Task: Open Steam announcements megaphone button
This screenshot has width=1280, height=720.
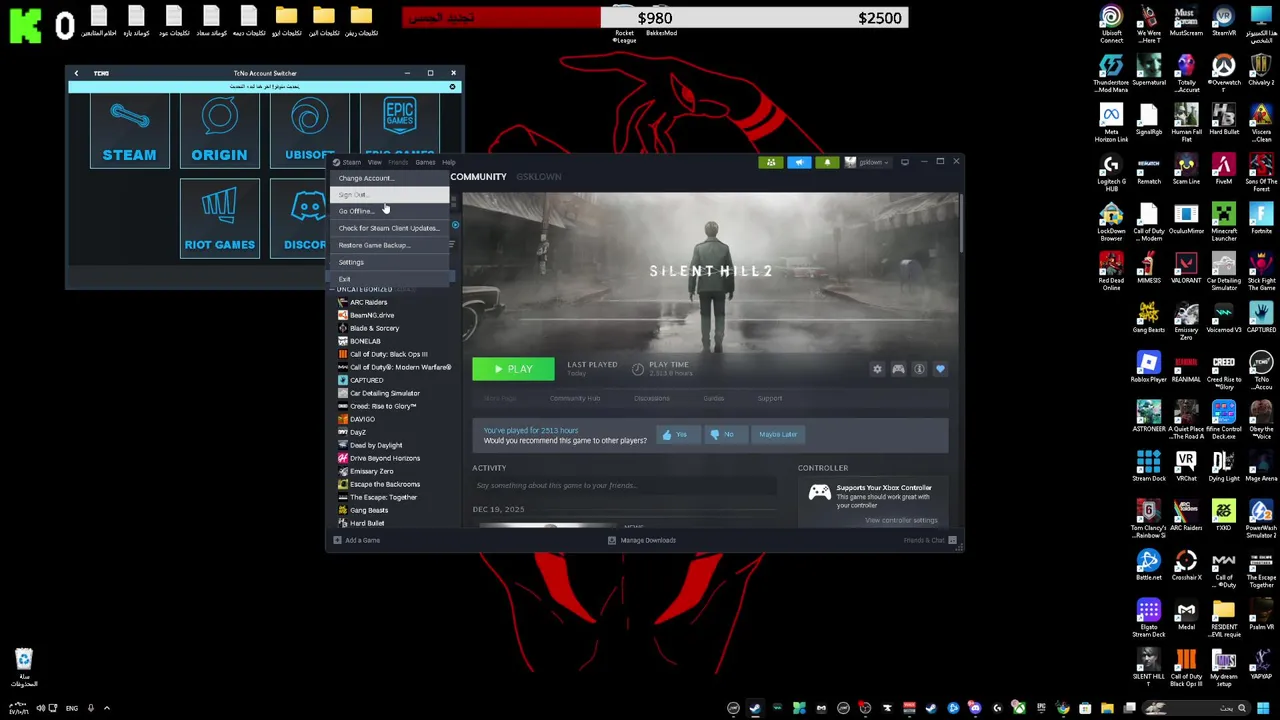Action: click(x=799, y=162)
